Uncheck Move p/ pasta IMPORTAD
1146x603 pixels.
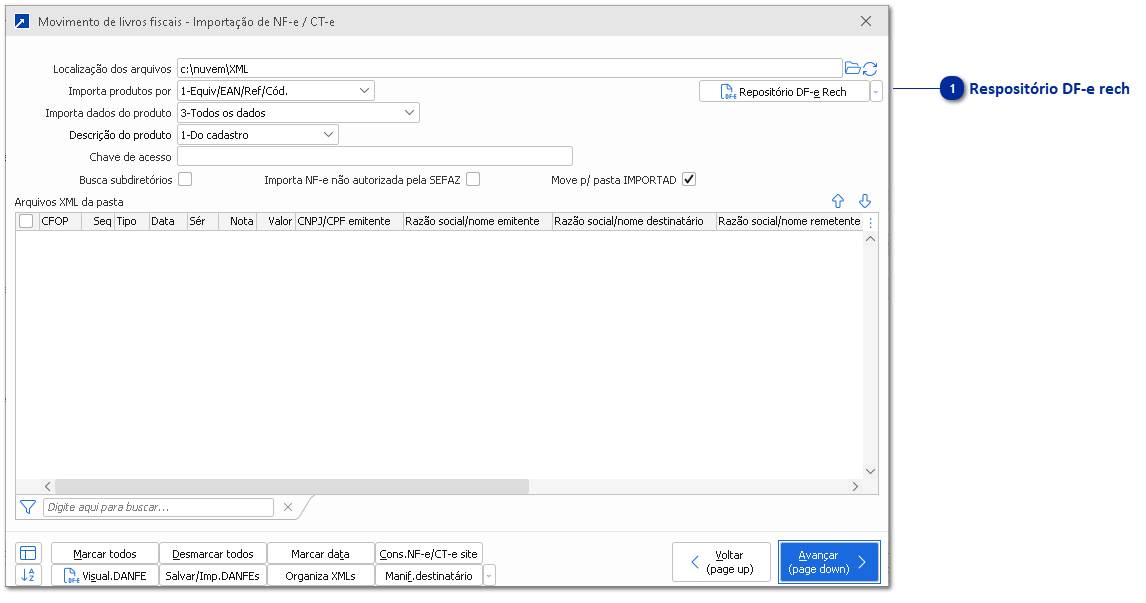coord(688,179)
